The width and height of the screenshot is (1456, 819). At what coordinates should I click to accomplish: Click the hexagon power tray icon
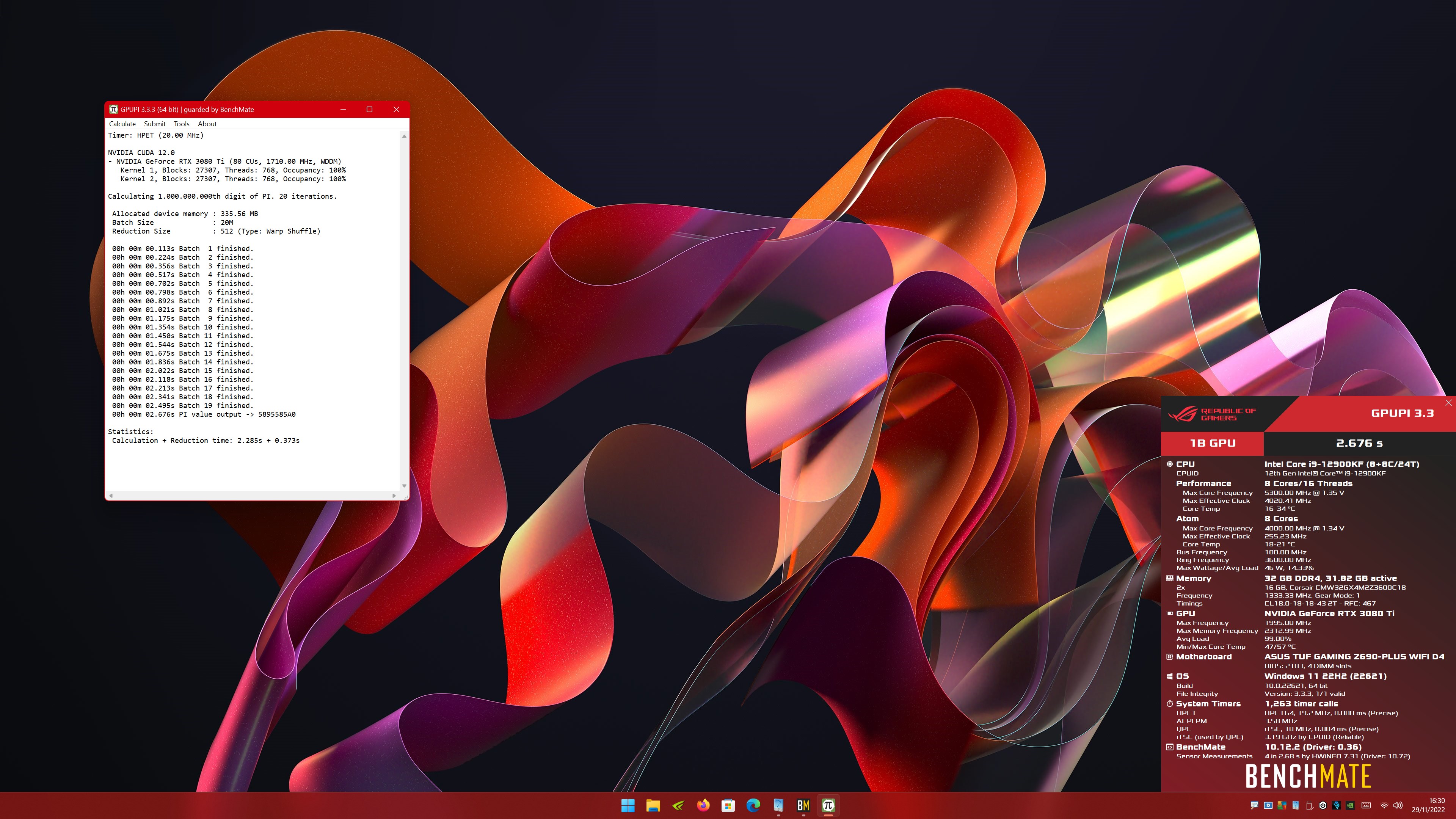coord(1323,805)
